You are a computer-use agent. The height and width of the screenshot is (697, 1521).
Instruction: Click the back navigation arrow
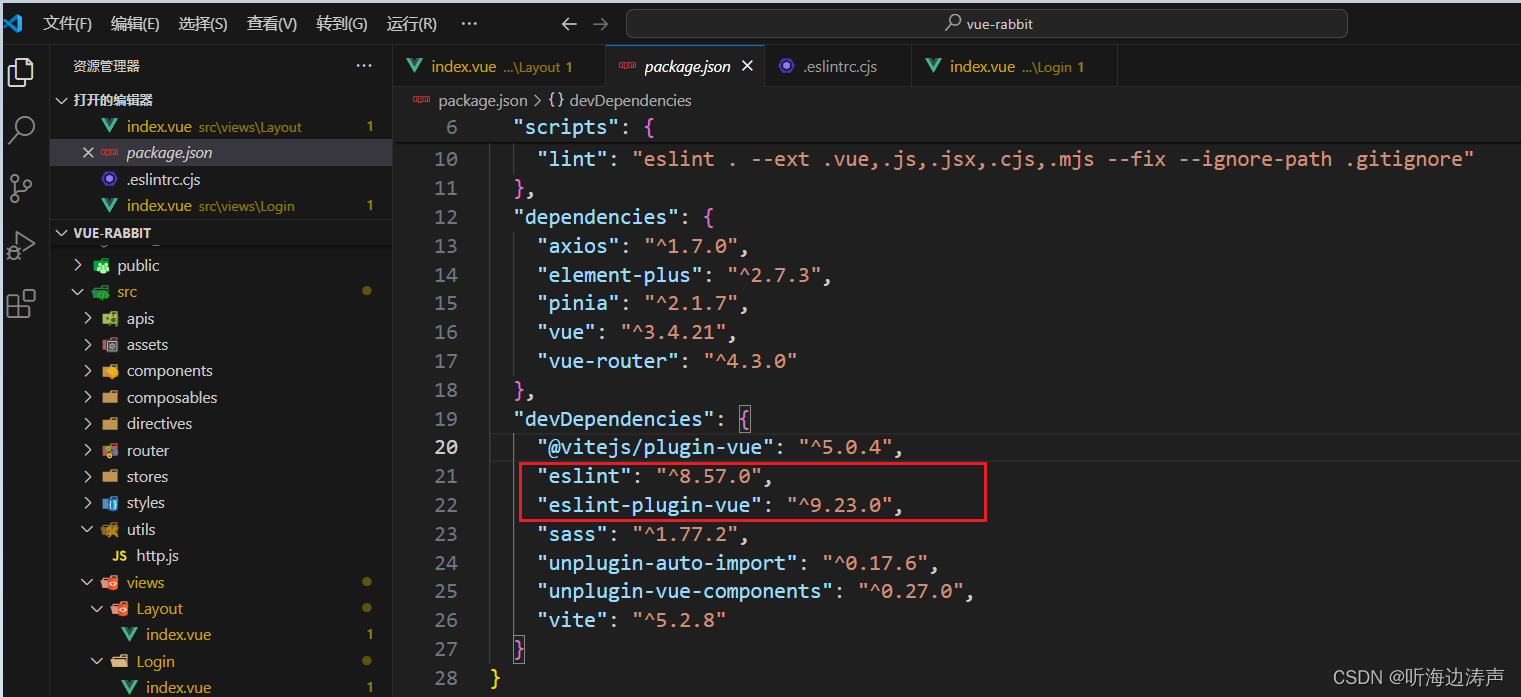pos(569,23)
